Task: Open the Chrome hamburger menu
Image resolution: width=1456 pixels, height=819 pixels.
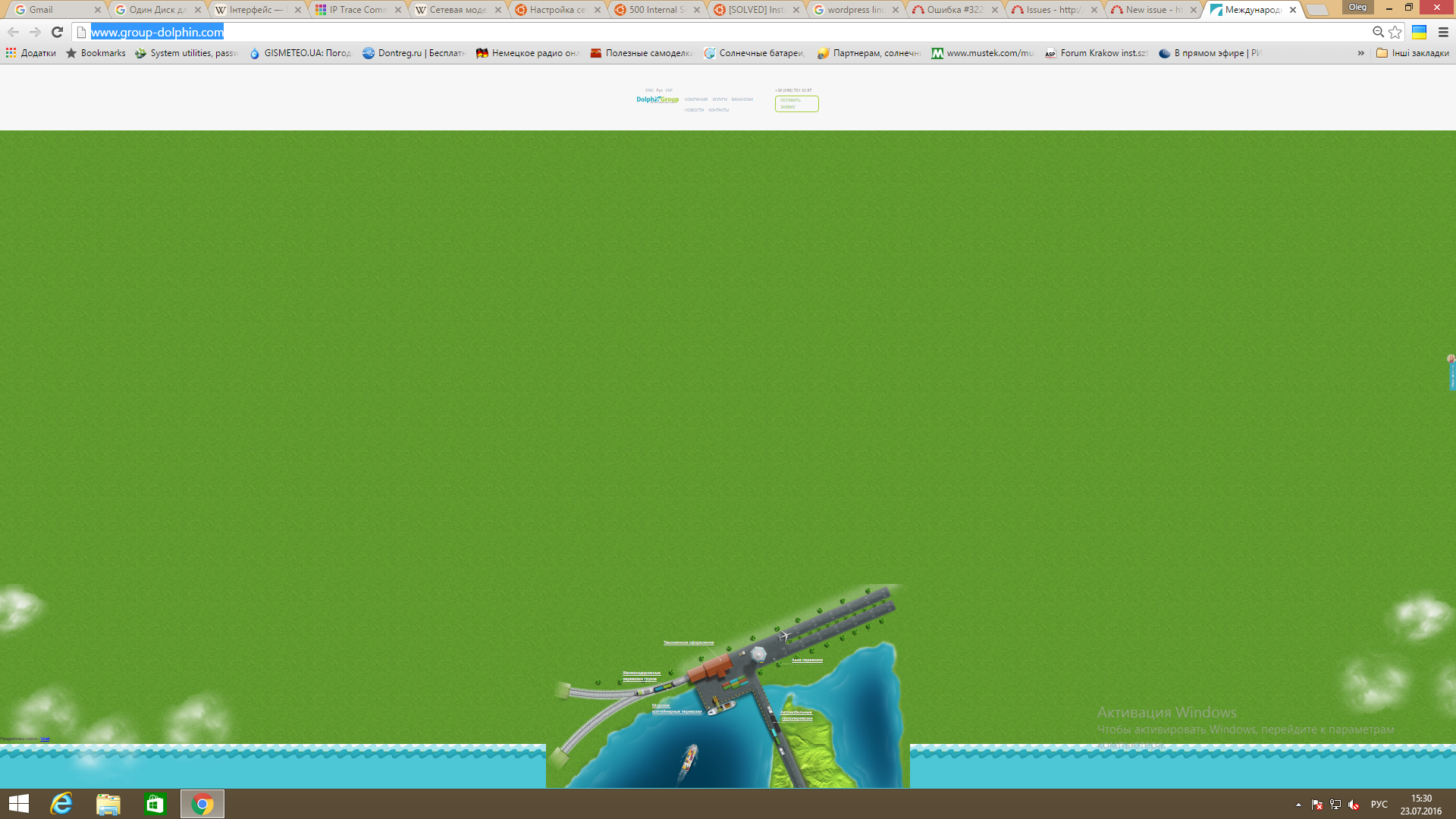Action: click(x=1443, y=32)
